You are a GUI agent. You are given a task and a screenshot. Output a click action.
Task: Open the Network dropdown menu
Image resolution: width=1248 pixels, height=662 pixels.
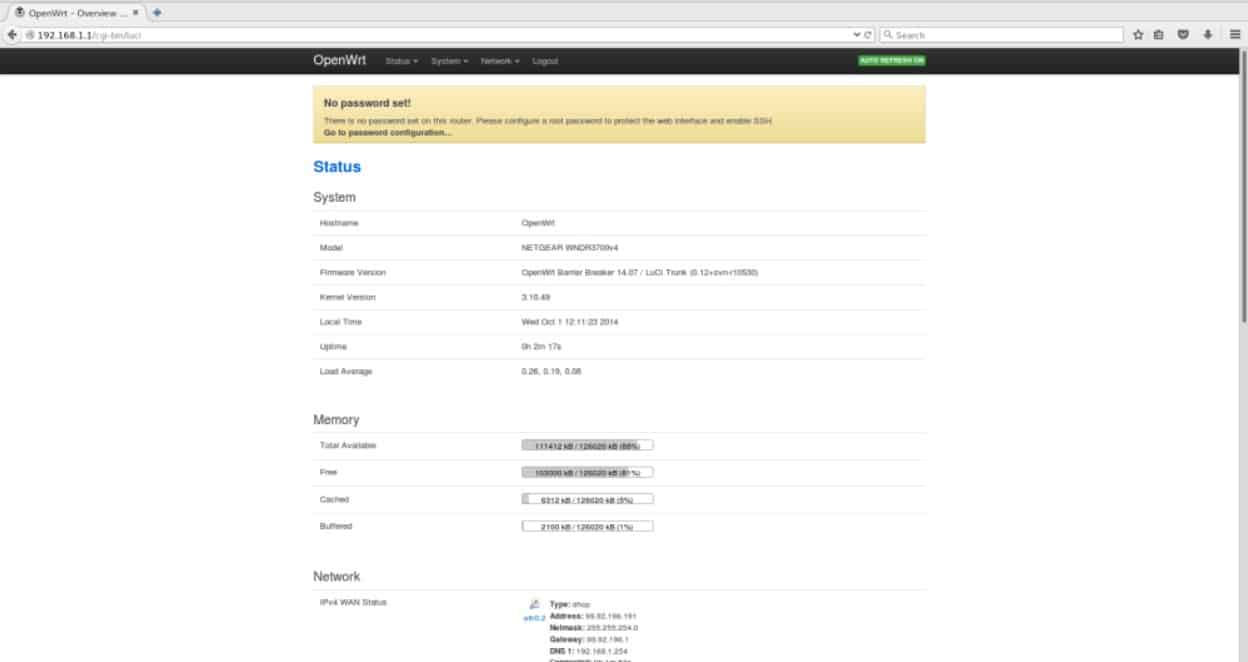pyautogui.click(x=500, y=61)
